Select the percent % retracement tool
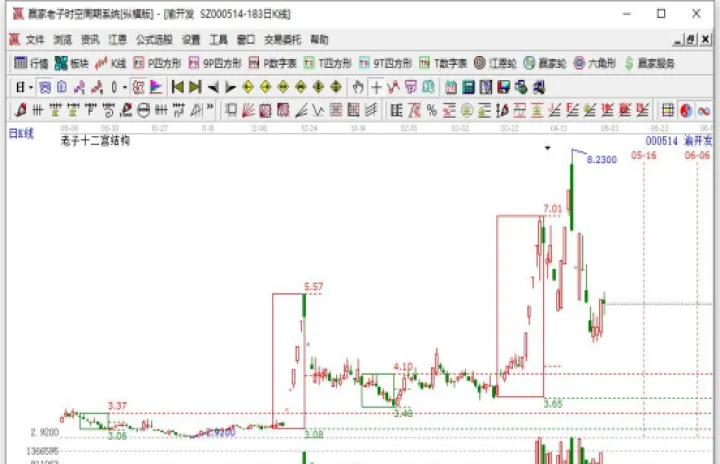Viewport: 720px width, 464px height. [432, 110]
